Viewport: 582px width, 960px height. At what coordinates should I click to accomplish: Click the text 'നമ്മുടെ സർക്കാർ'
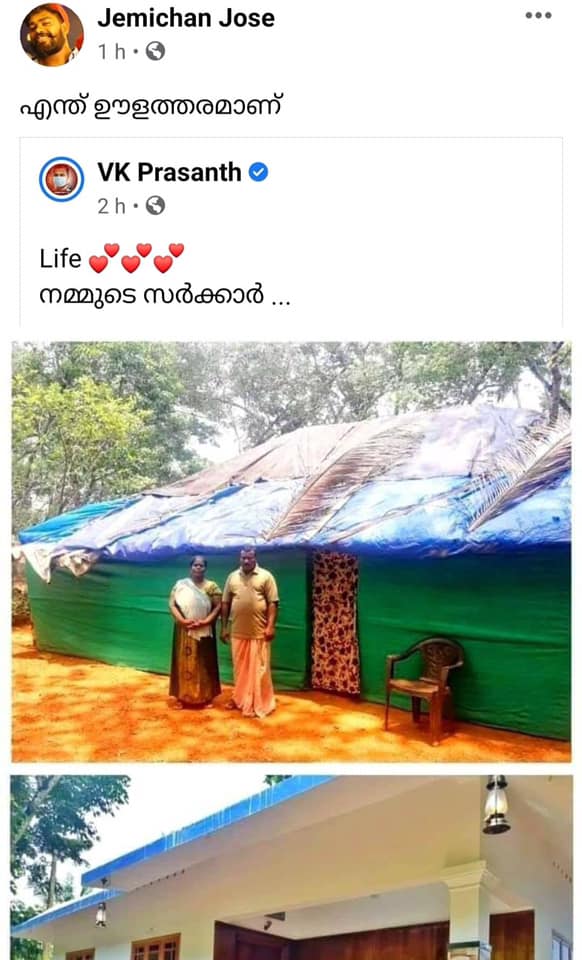tap(152, 295)
